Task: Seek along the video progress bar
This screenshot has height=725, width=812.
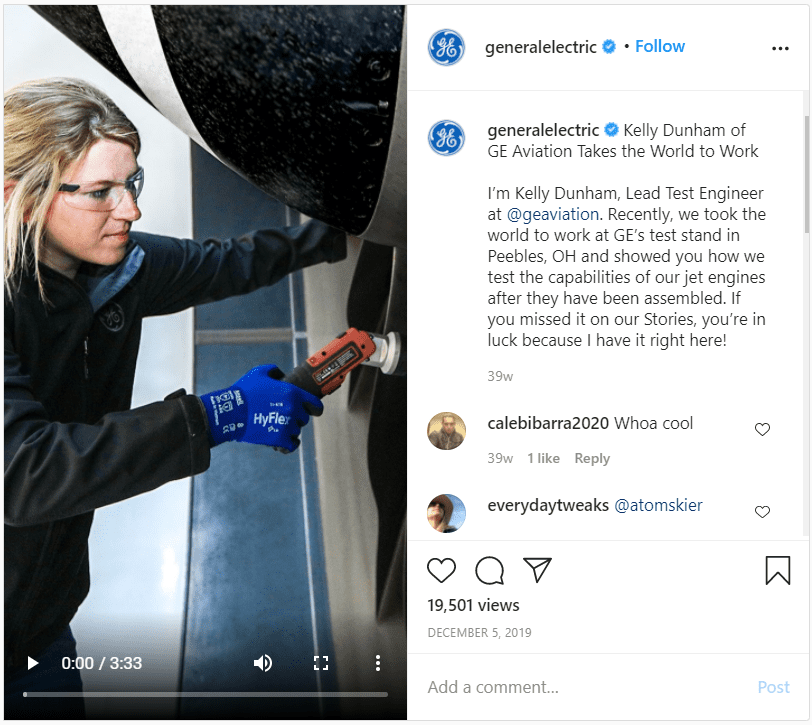Action: (x=206, y=694)
